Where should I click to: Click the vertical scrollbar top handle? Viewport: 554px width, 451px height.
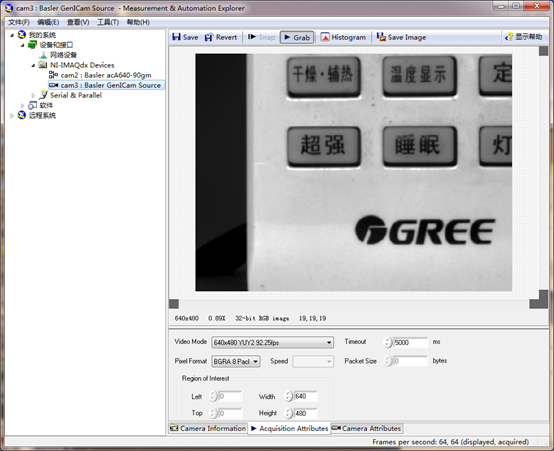tap(543, 51)
